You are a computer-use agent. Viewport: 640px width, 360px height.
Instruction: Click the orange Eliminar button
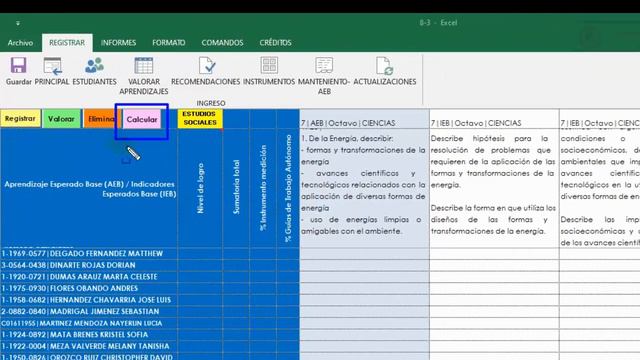click(x=102, y=119)
